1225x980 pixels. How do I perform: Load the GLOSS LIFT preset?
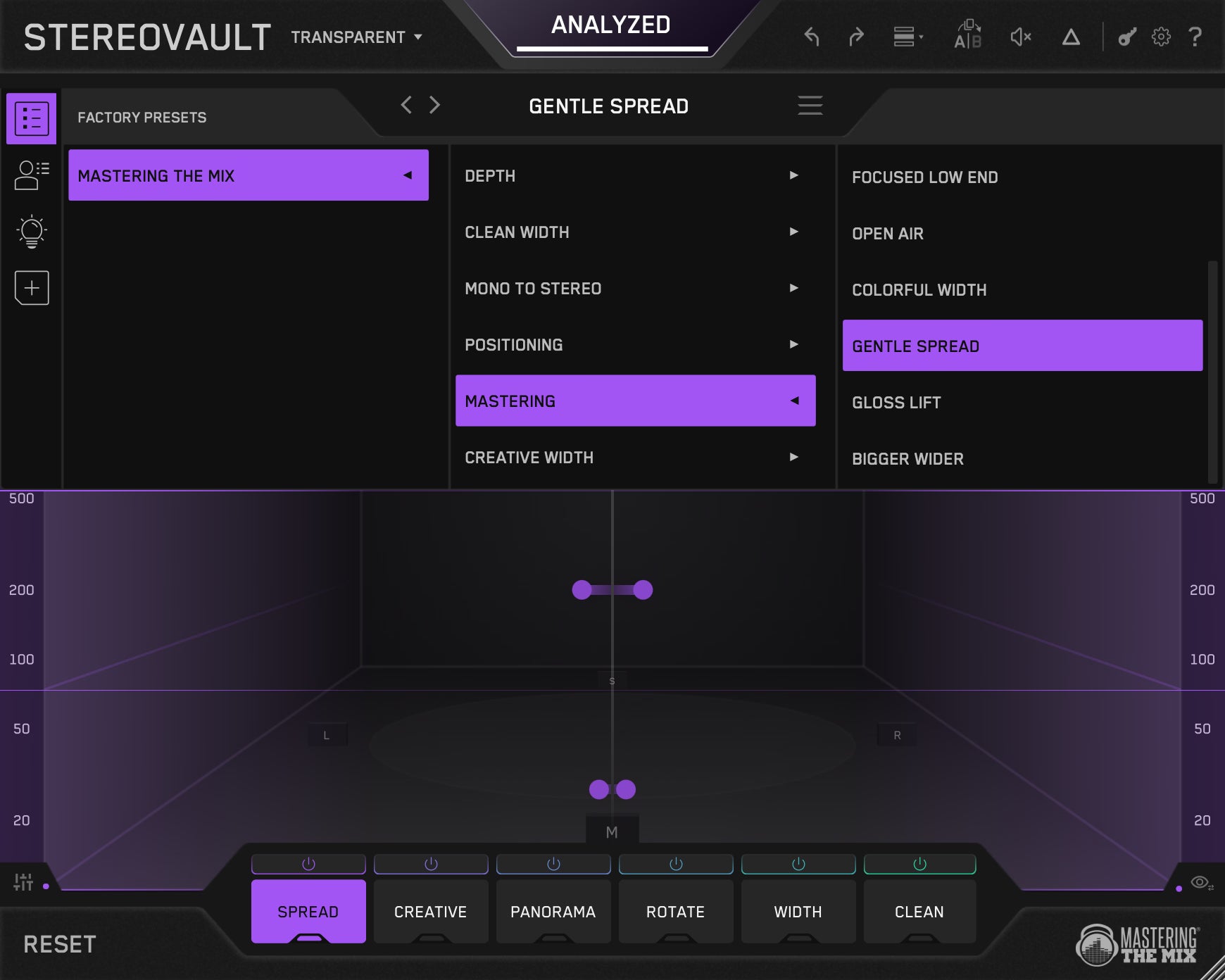pos(1023,402)
